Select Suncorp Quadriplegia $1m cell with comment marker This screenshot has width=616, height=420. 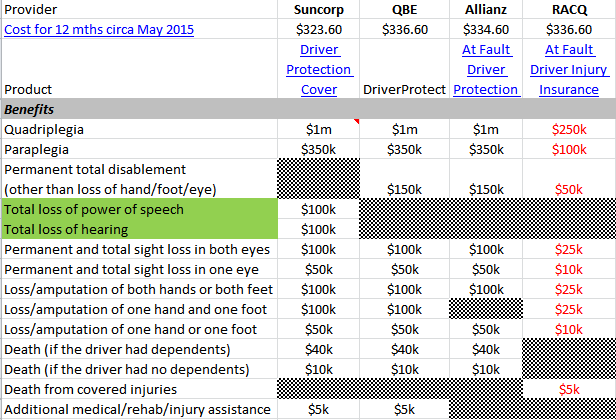(319, 130)
